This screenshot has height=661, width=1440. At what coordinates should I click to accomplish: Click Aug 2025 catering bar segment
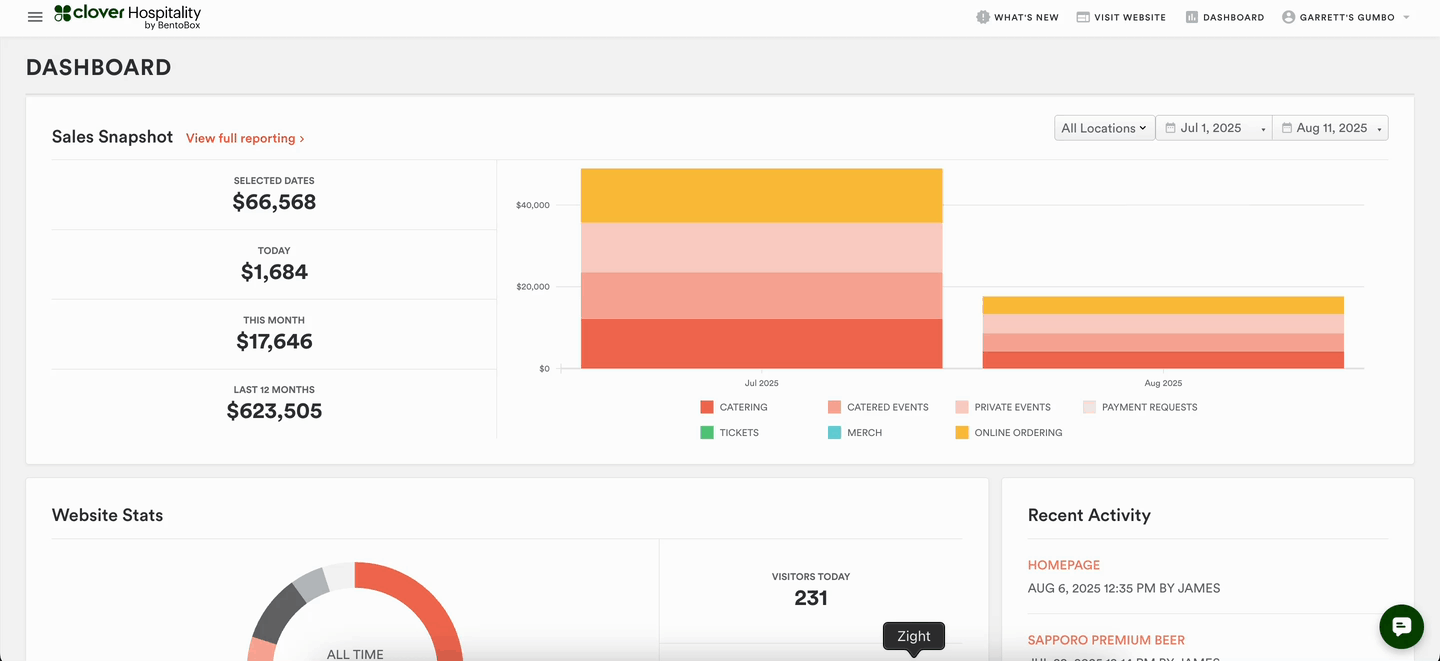[1163, 360]
